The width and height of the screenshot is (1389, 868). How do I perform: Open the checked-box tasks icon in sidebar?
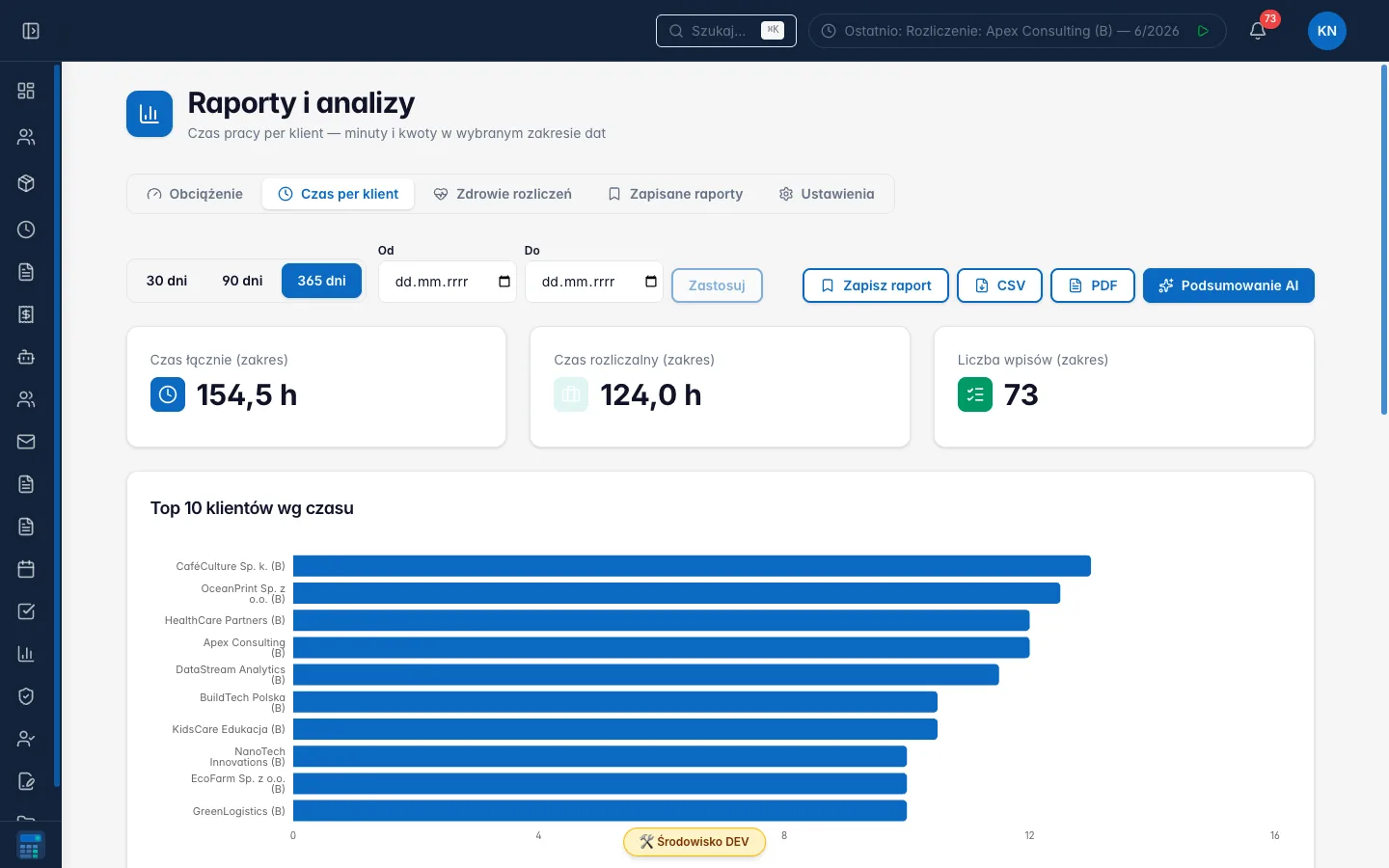pos(26,611)
